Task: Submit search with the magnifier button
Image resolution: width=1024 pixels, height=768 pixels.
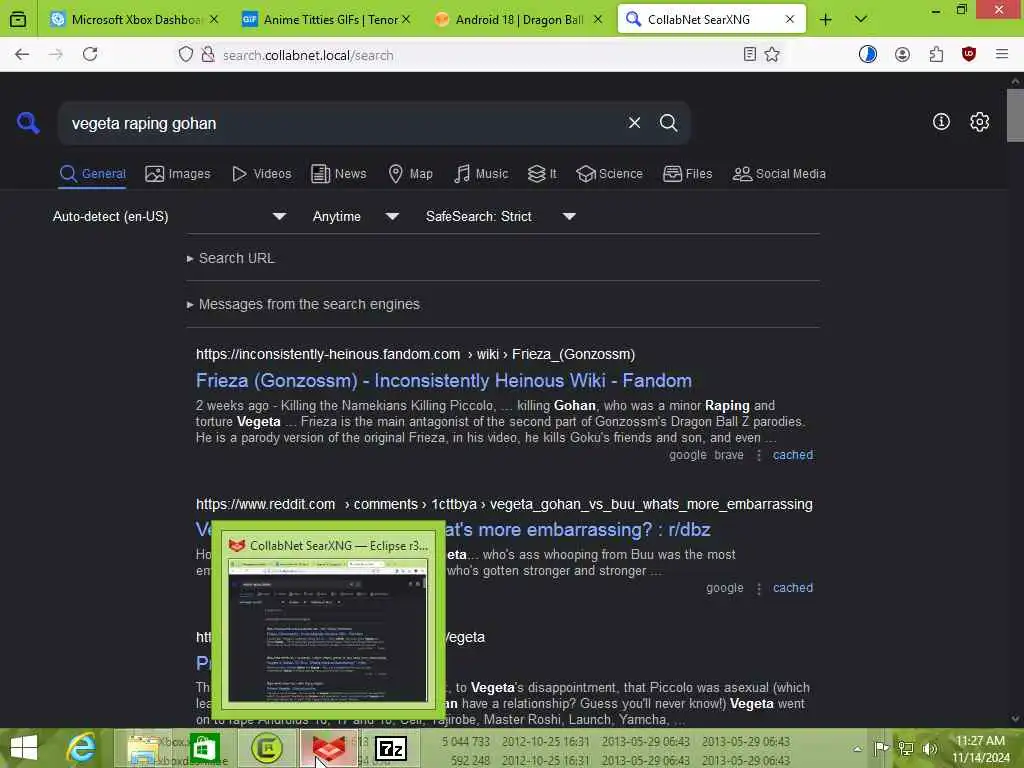Action: pos(668,123)
